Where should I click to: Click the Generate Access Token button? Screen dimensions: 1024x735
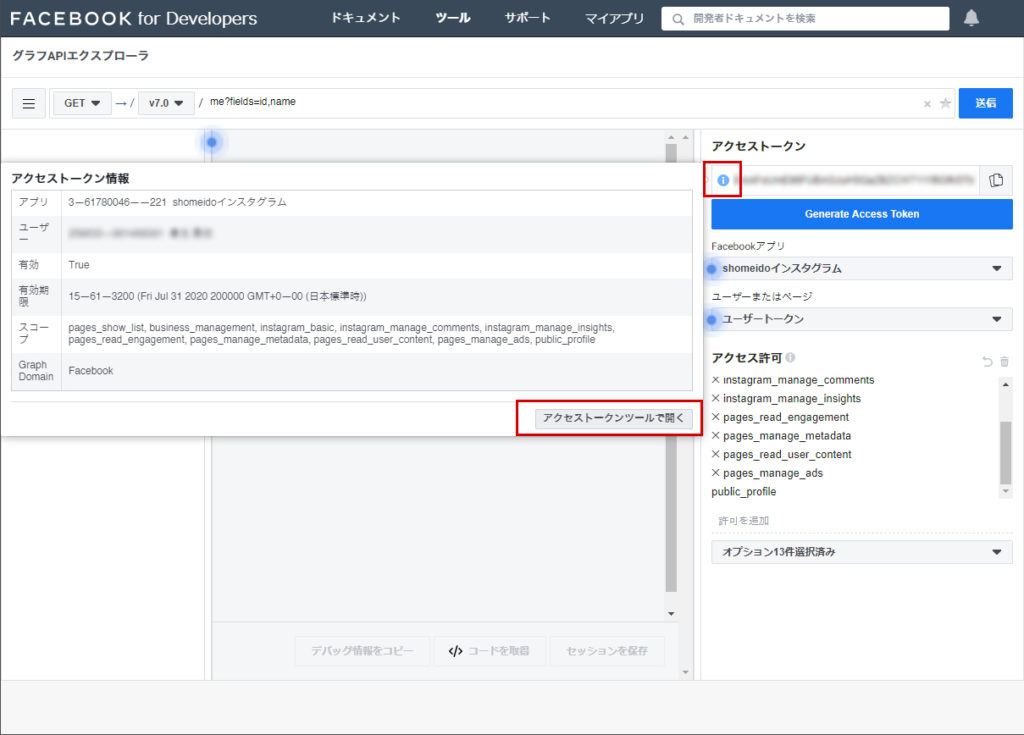click(x=861, y=214)
